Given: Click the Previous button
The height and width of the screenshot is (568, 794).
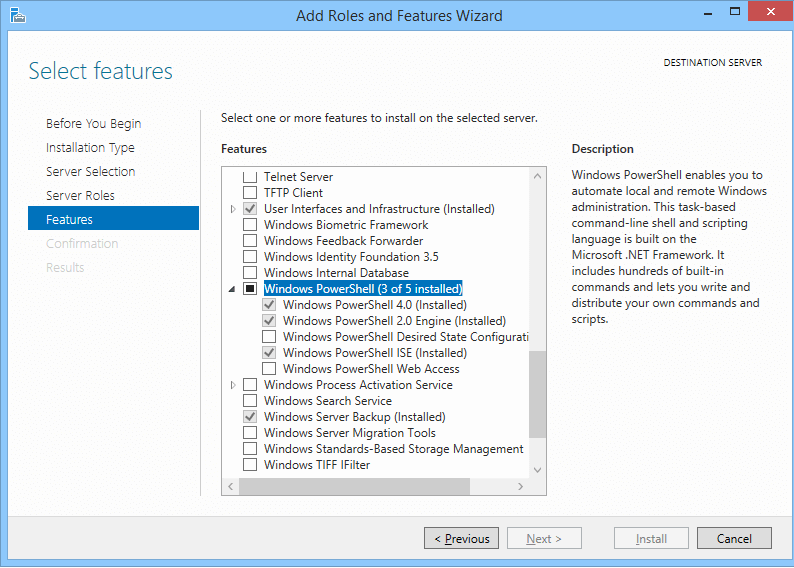Looking at the screenshot, I should pos(461,538).
